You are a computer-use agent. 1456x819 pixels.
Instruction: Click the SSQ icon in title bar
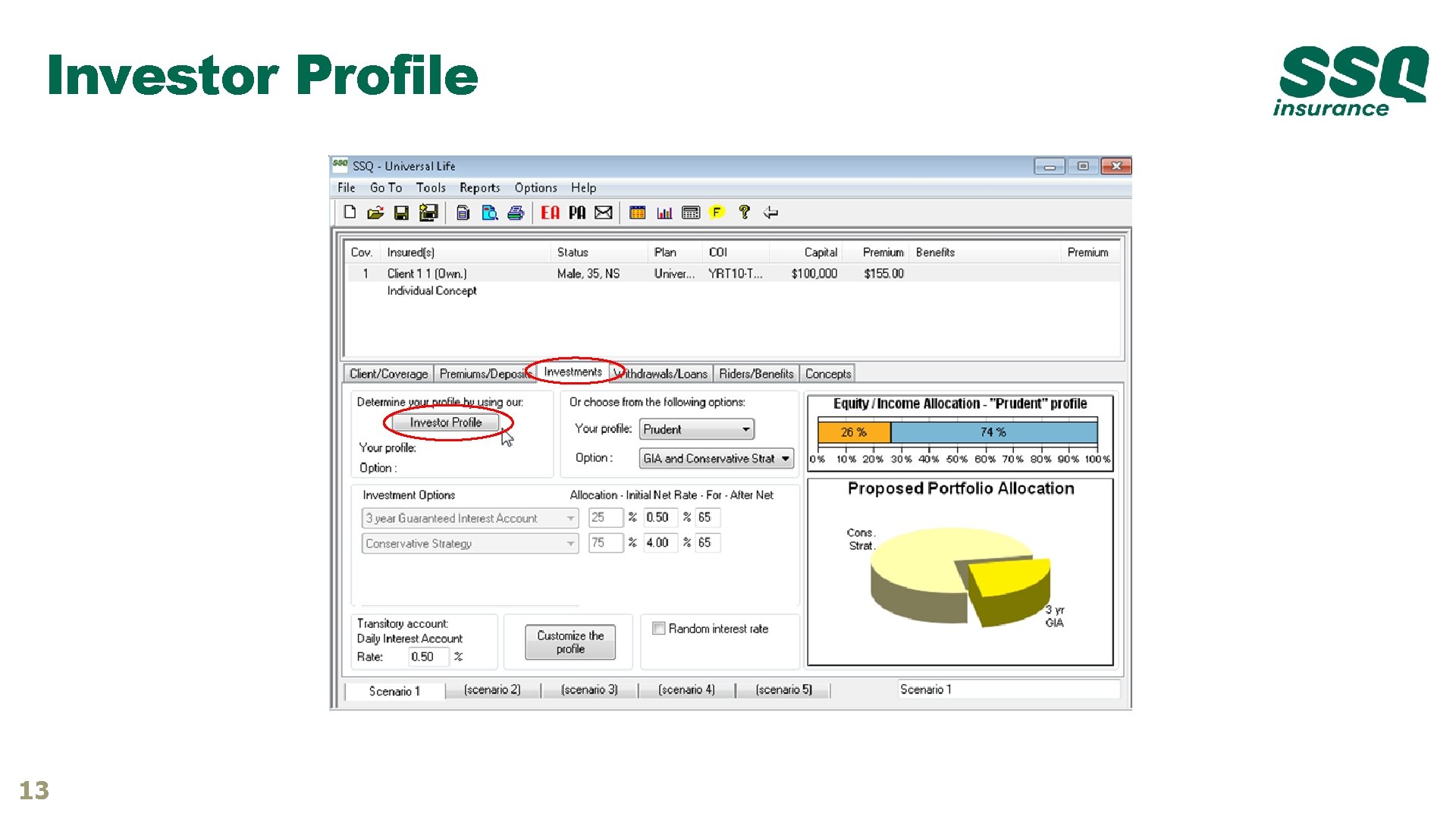pyautogui.click(x=340, y=165)
